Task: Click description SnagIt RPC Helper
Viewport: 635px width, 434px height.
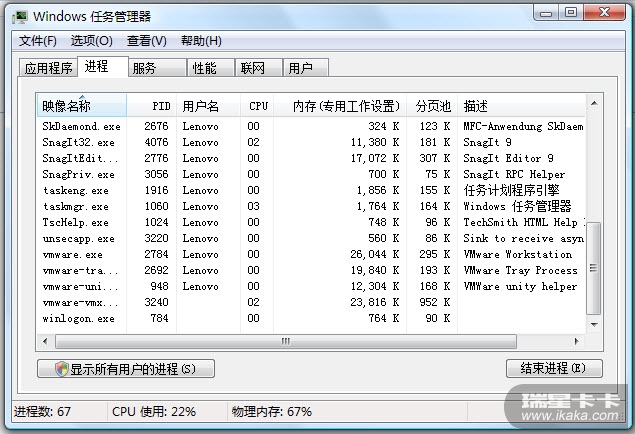Action: tap(514, 174)
